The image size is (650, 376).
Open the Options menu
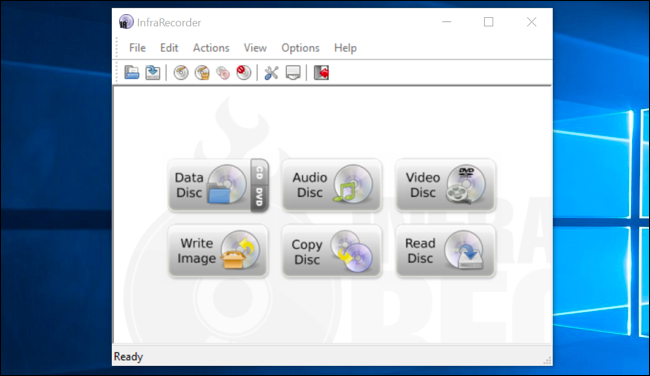301,48
